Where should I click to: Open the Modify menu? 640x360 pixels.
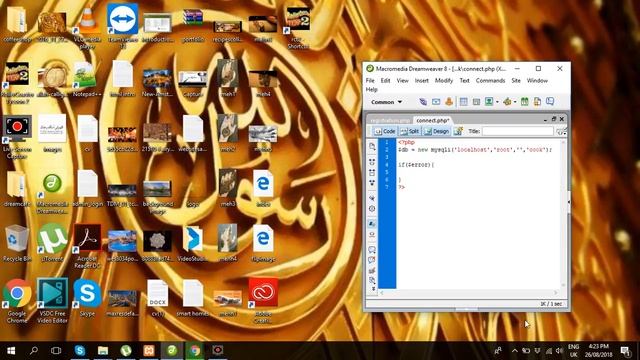444,80
